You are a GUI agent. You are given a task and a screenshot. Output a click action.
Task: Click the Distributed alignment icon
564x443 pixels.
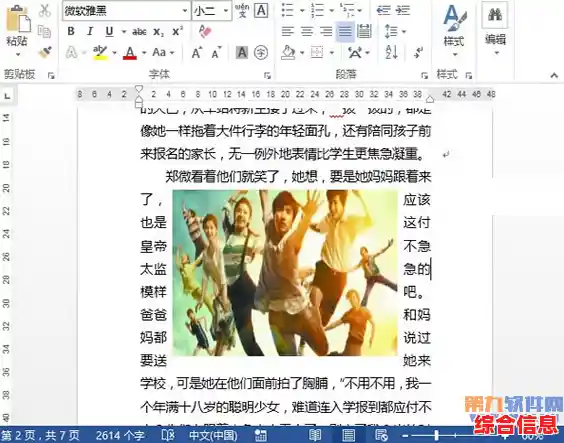[364, 31]
